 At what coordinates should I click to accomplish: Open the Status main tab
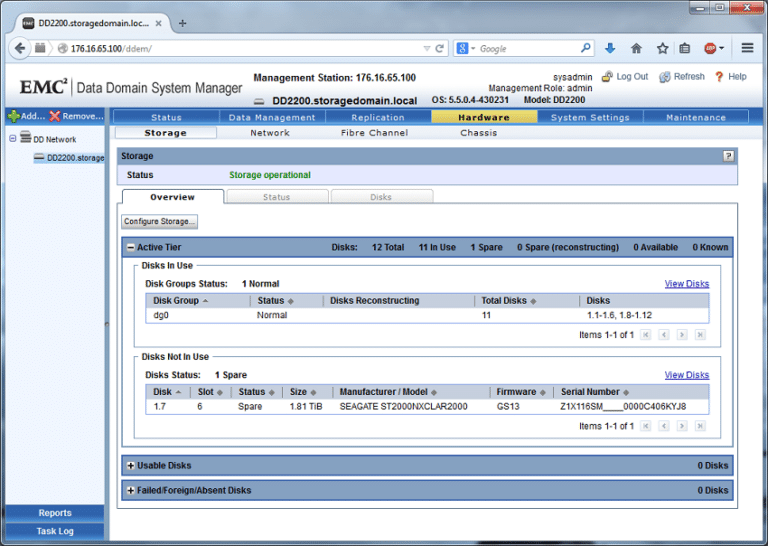point(166,117)
